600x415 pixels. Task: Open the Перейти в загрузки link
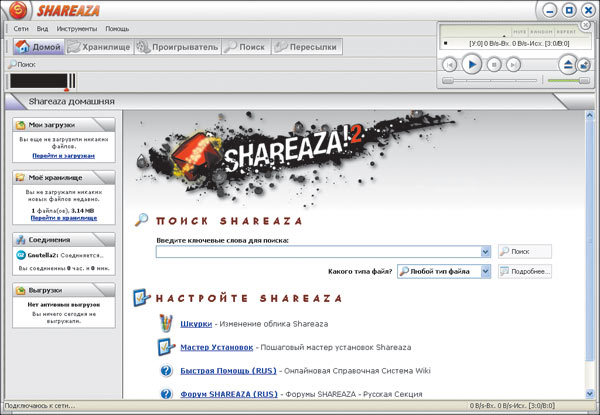coord(63,156)
